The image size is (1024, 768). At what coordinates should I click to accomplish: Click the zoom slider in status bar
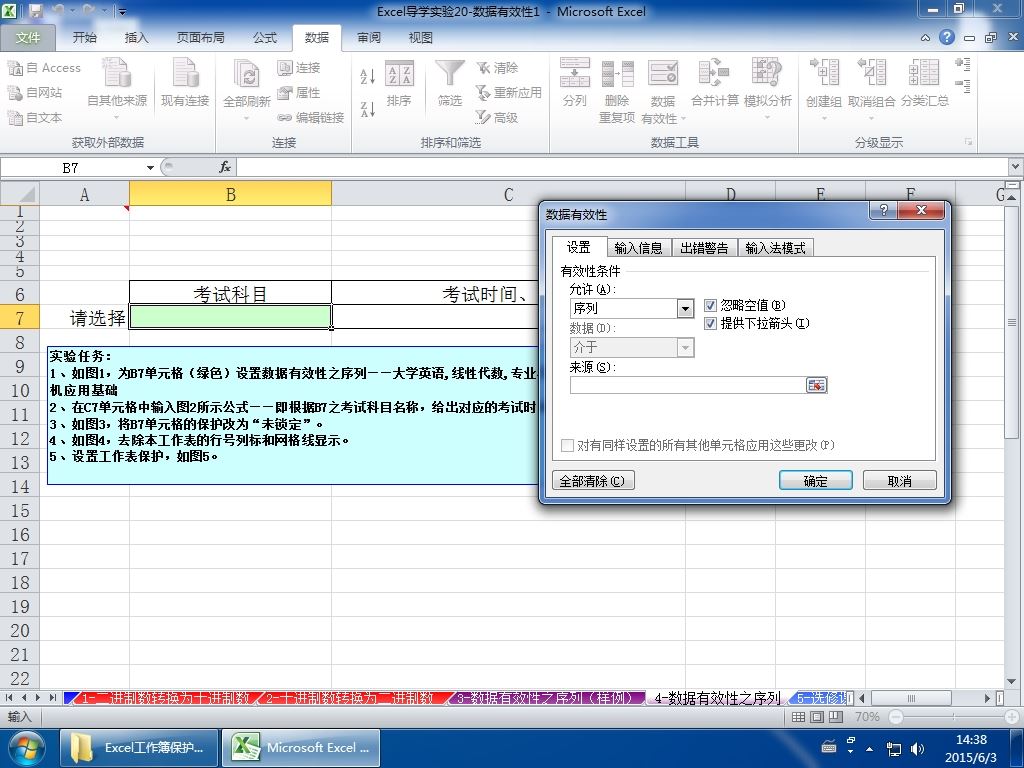tap(953, 717)
